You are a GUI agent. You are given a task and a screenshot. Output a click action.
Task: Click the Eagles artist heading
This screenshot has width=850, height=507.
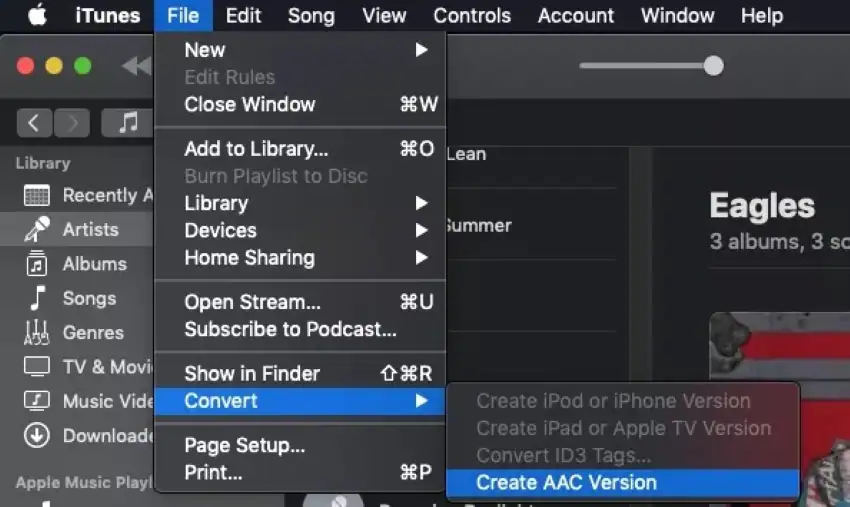(762, 206)
